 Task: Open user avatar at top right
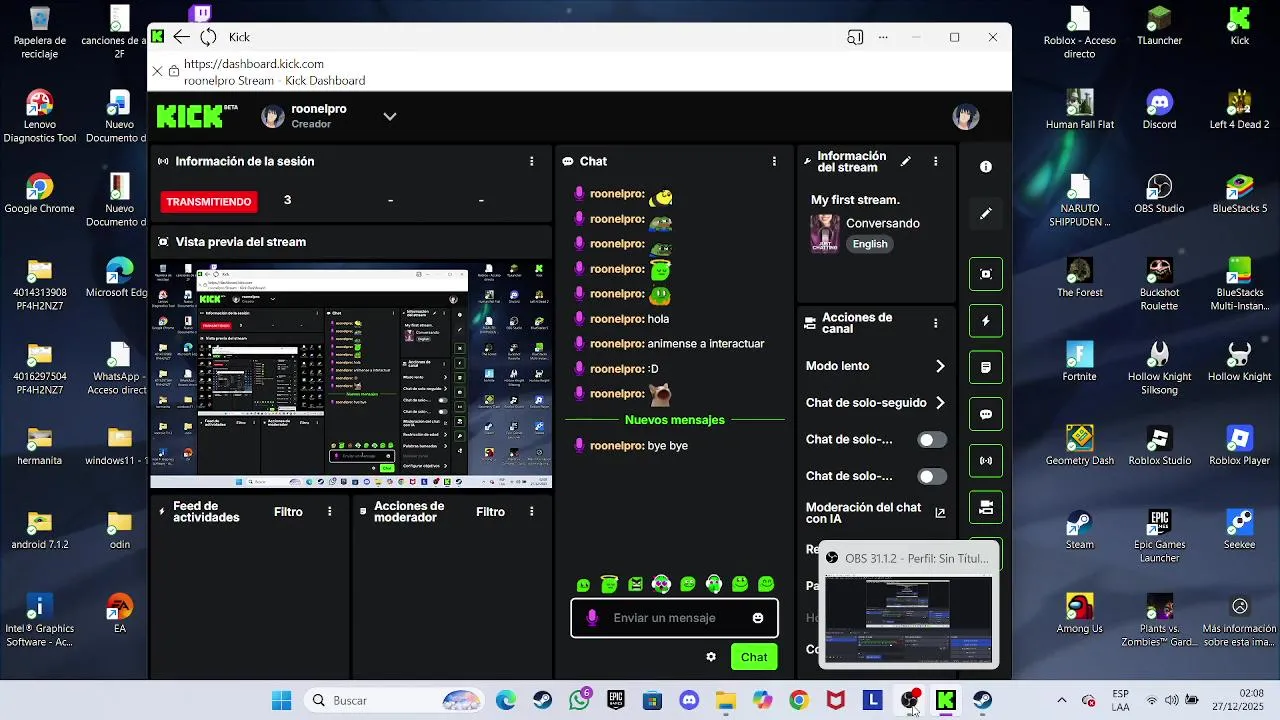pos(966,117)
